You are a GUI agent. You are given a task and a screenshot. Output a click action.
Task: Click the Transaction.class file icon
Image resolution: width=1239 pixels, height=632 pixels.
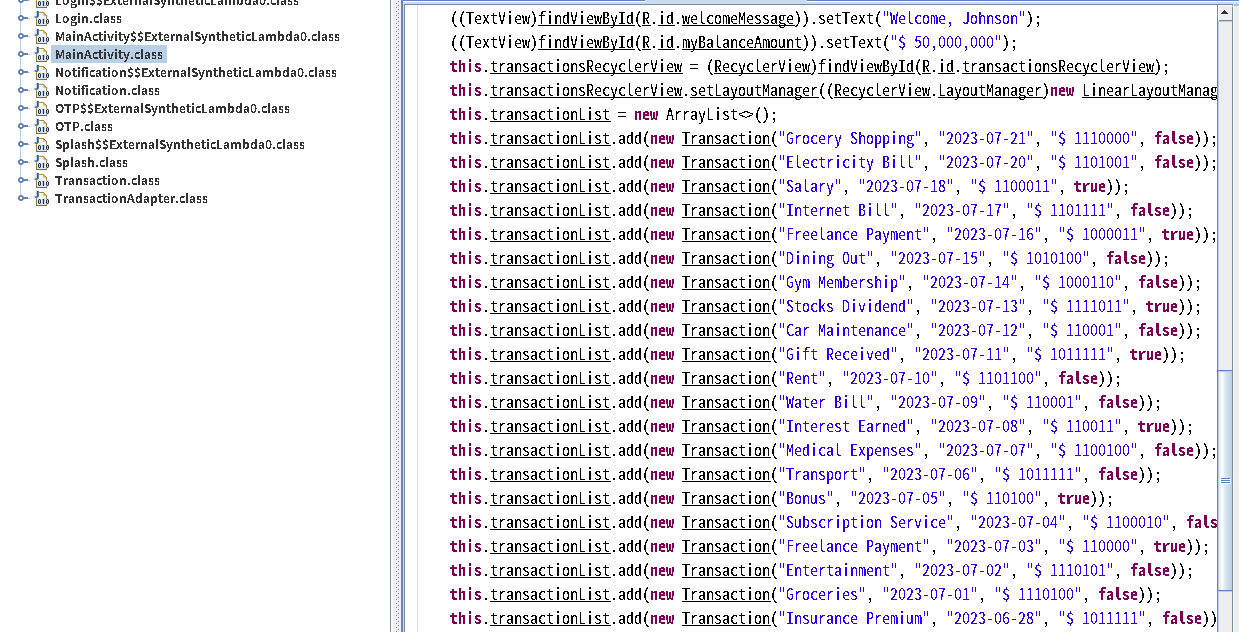(x=41, y=181)
